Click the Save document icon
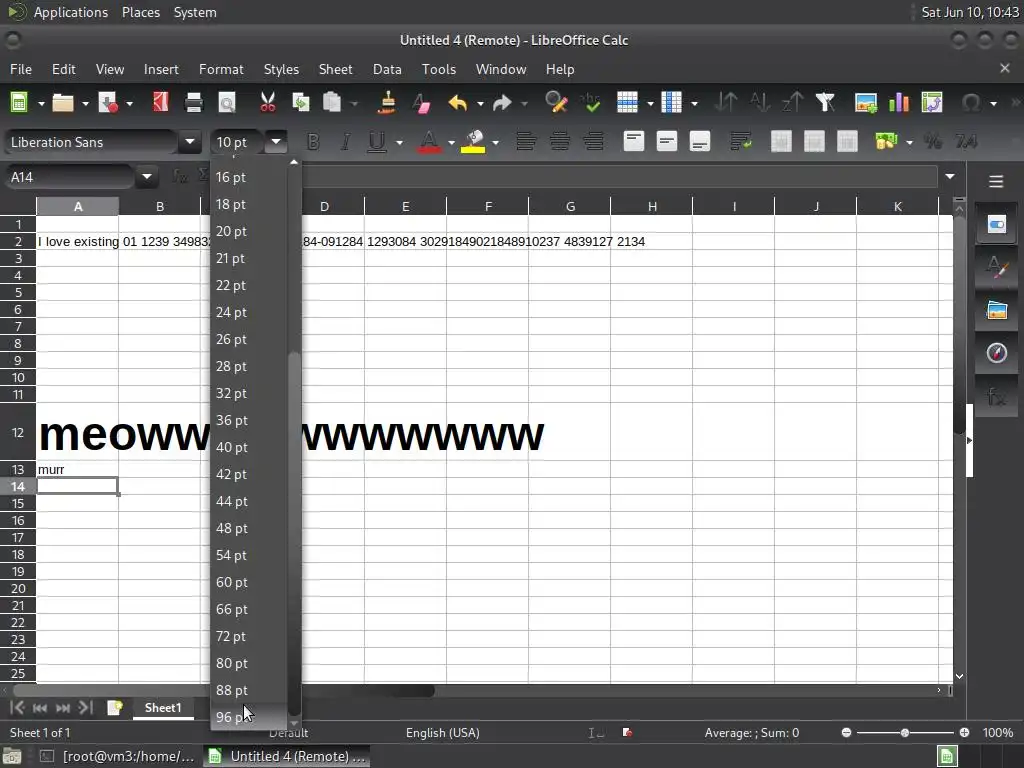Viewport: 1024px width, 768px height. point(108,103)
